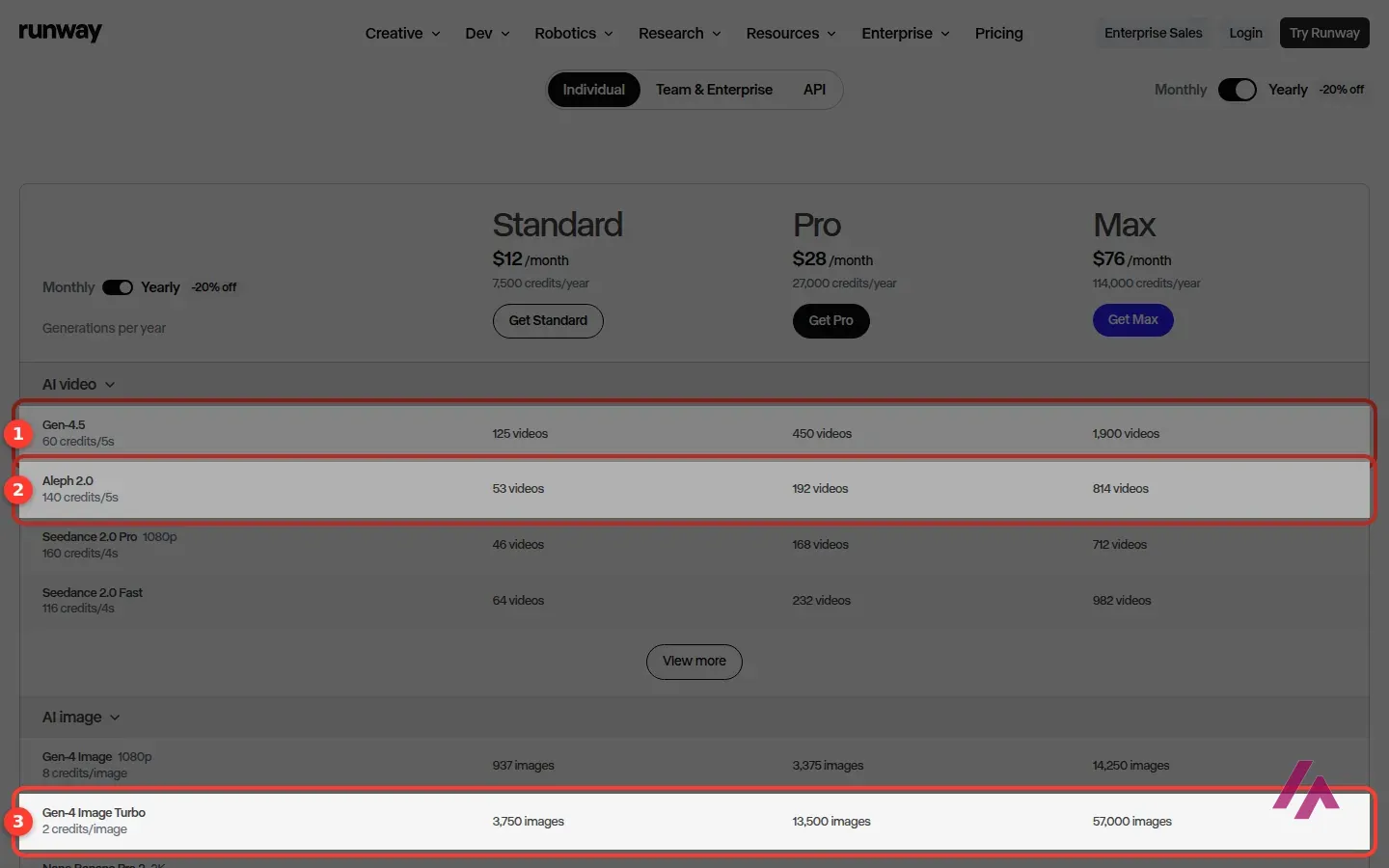The height and width of the screenshot is (868, 1389).
Task: Collapse the AI image section
Action: 81,718
